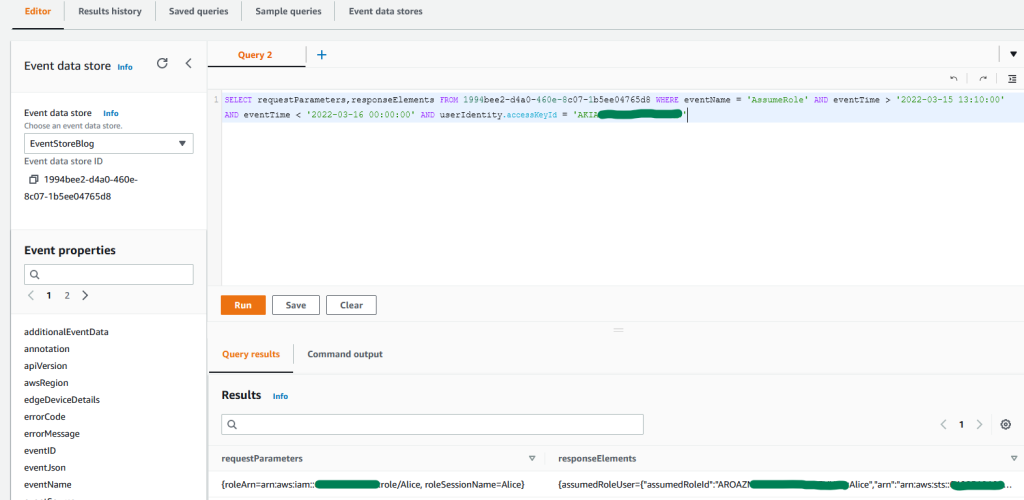
Task: Open Info link beside Event data store heading
Action: point(125,67)
